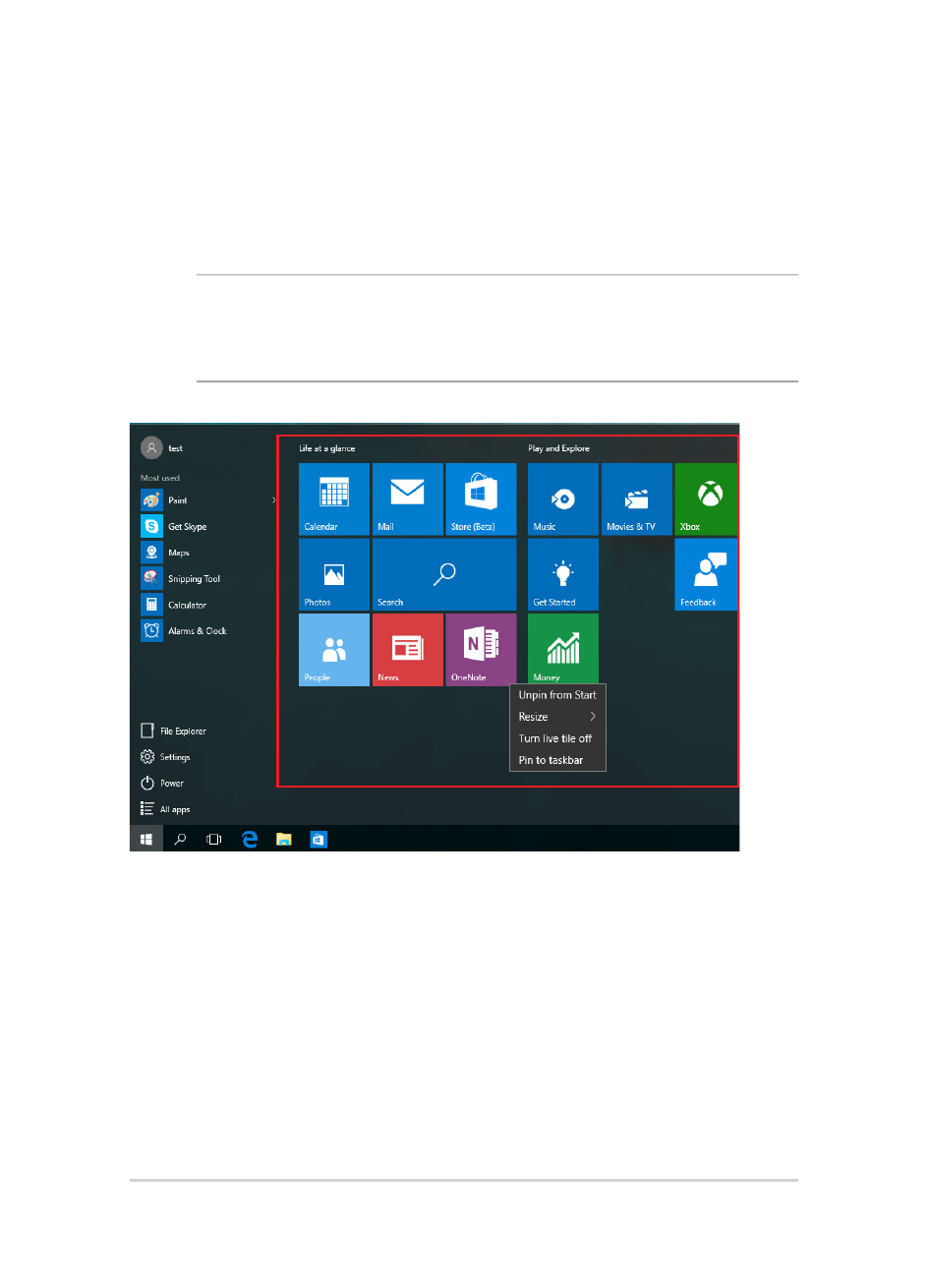Launch the OneNote tile
This screenshot has height=1288, width=928.
click(x=481, y=650)
